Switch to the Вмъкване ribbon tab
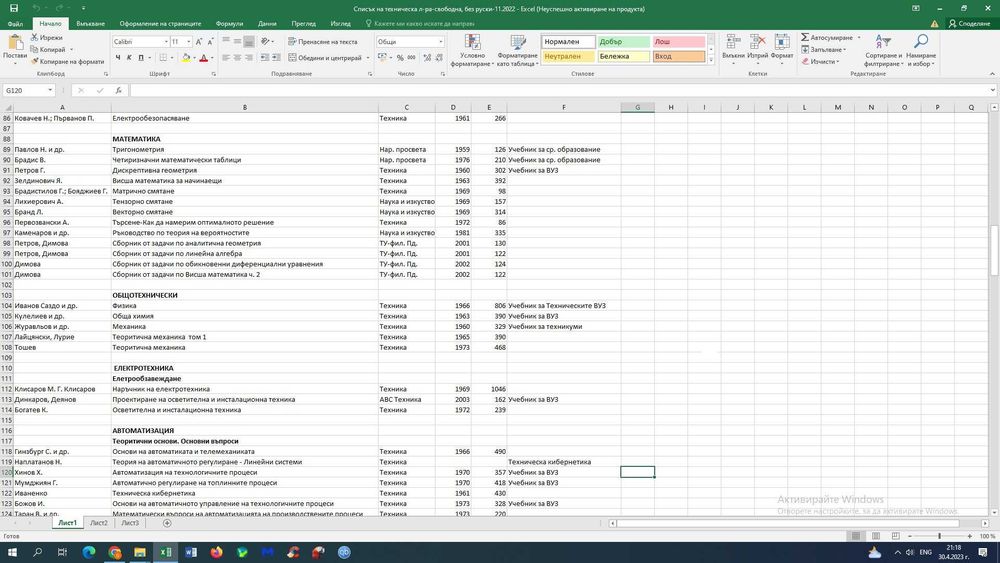1000x563 pixels. tap(91, 24)
